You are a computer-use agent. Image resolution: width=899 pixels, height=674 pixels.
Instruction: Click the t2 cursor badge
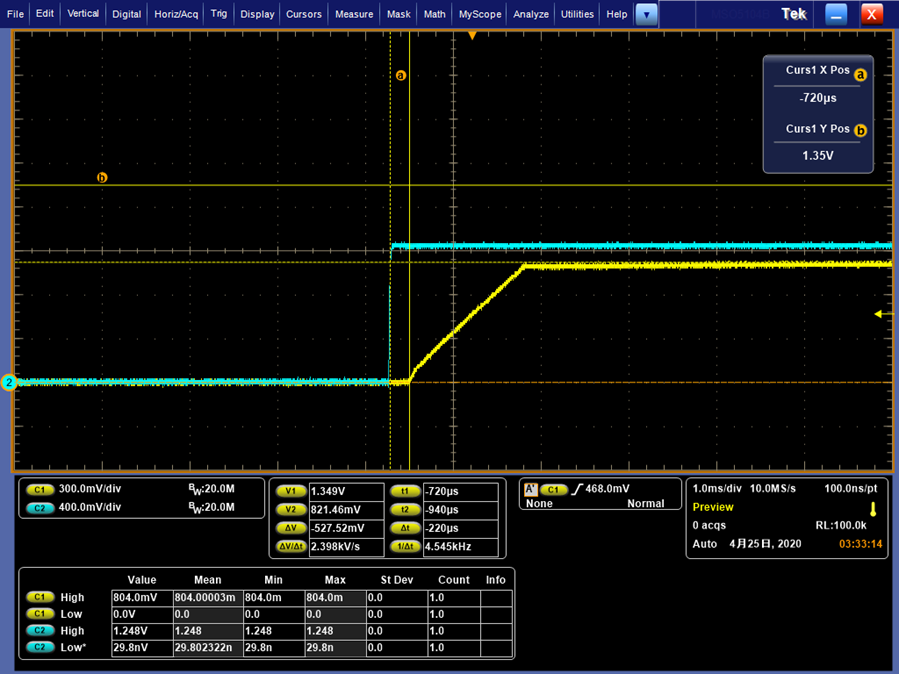[x=405, y=510]
